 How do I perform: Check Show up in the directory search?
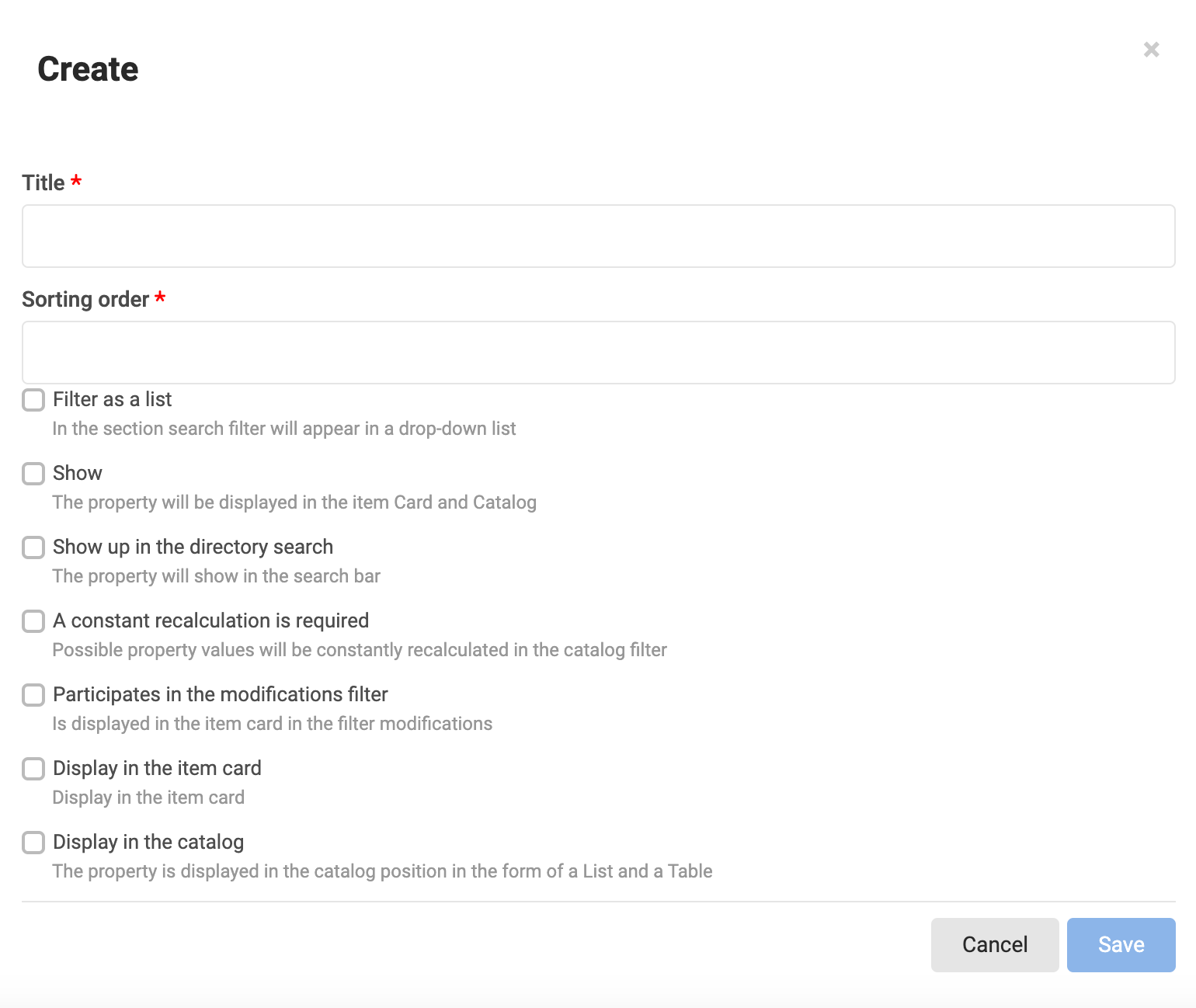[x=33, y=547]
